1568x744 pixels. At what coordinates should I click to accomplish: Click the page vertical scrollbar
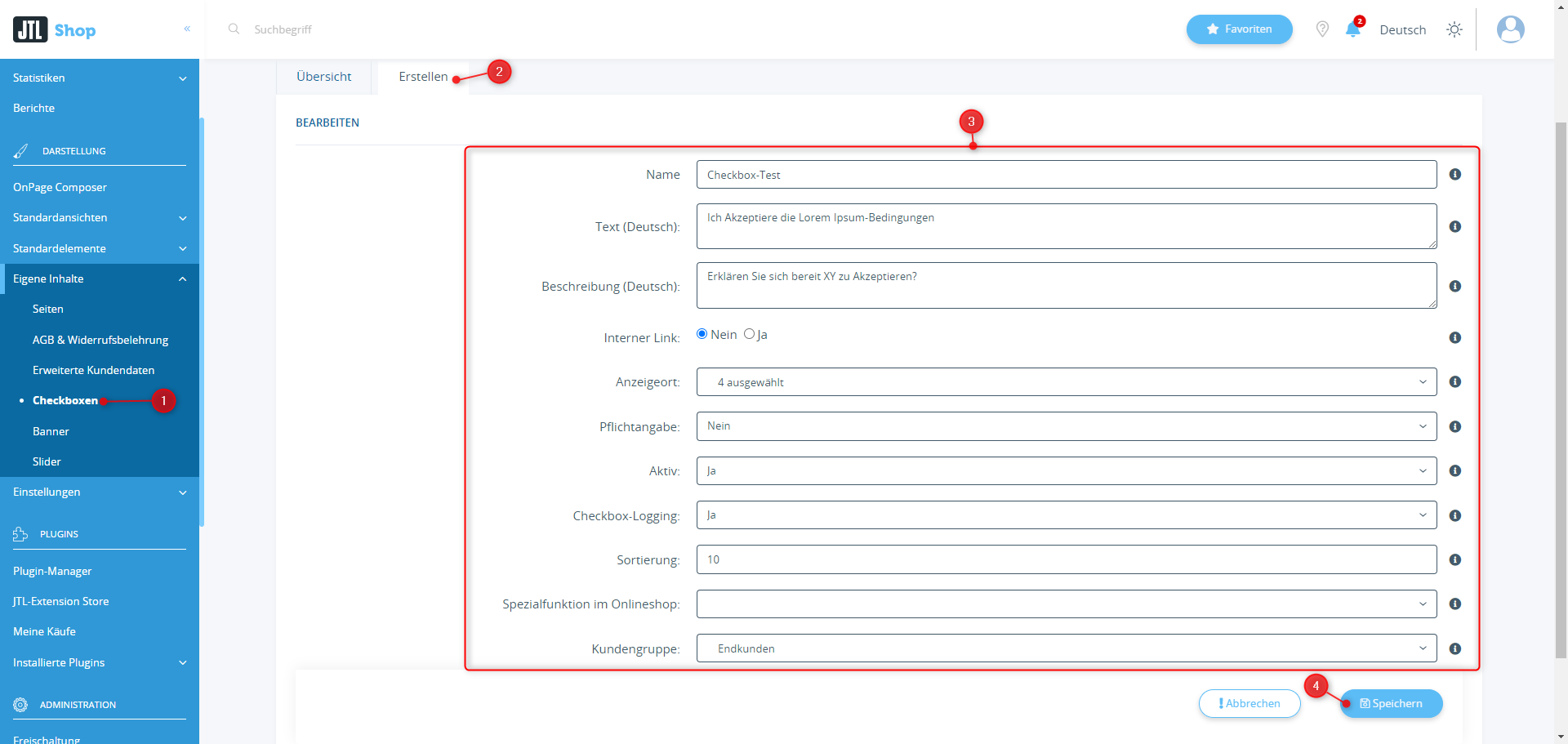[1561, 390]
